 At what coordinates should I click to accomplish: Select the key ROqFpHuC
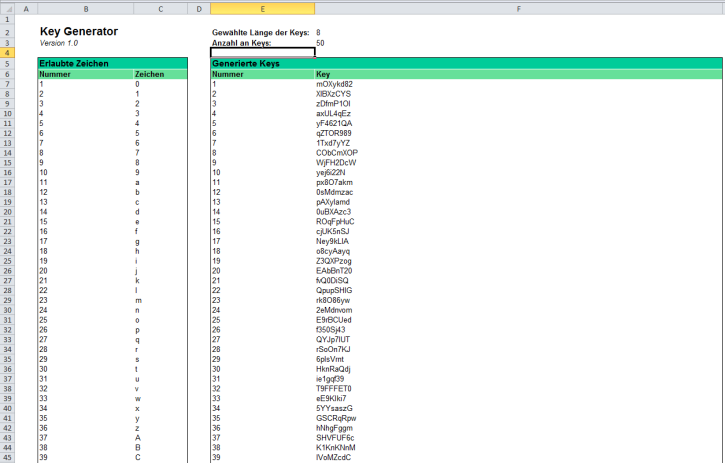(335, 222)
